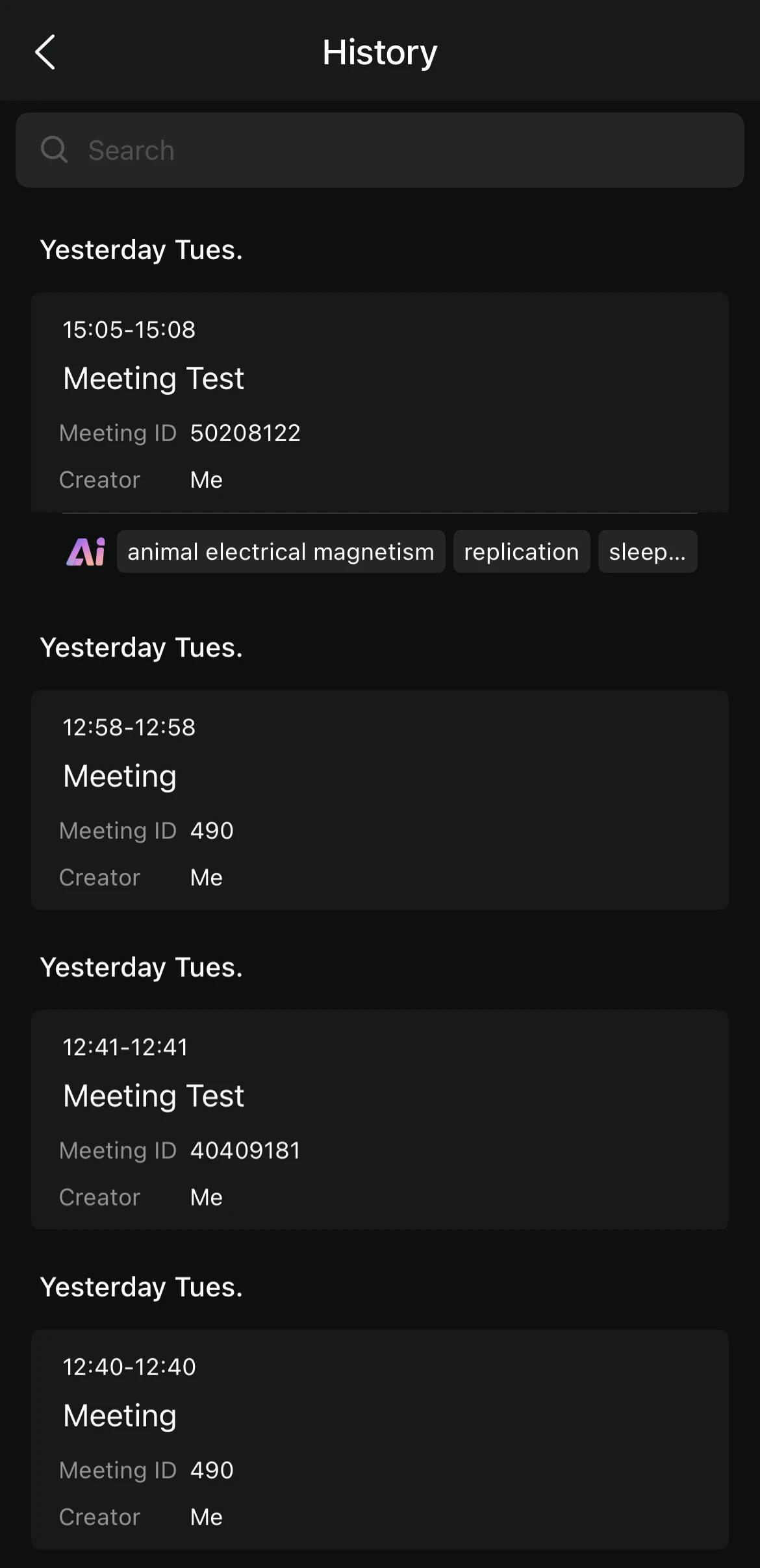760x1568 pixels.
Task: Select the 'animal electrical magnetism' tag
Action: click(281, 551)
